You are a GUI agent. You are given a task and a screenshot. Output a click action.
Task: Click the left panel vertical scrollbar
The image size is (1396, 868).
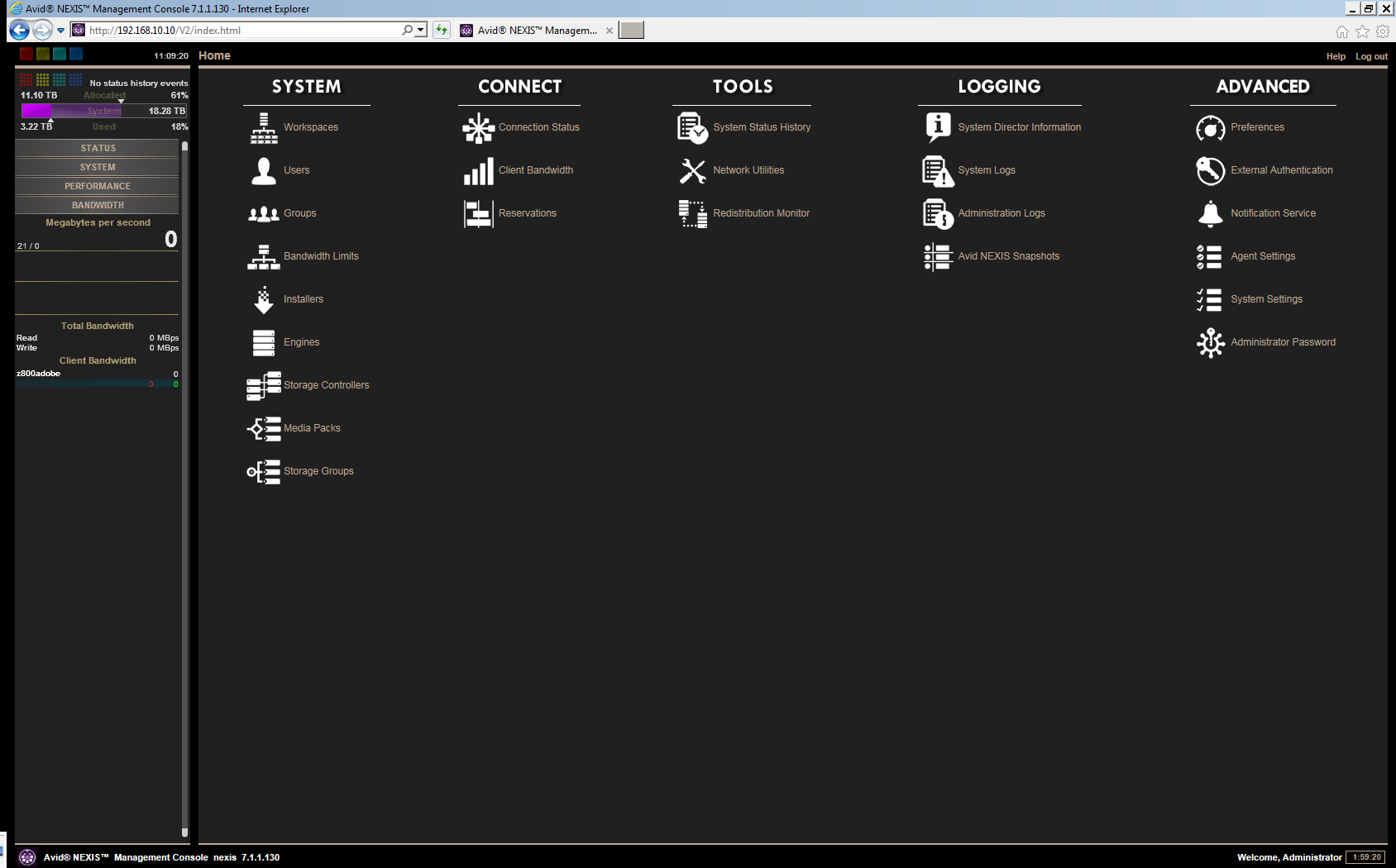tap(184, 489)
